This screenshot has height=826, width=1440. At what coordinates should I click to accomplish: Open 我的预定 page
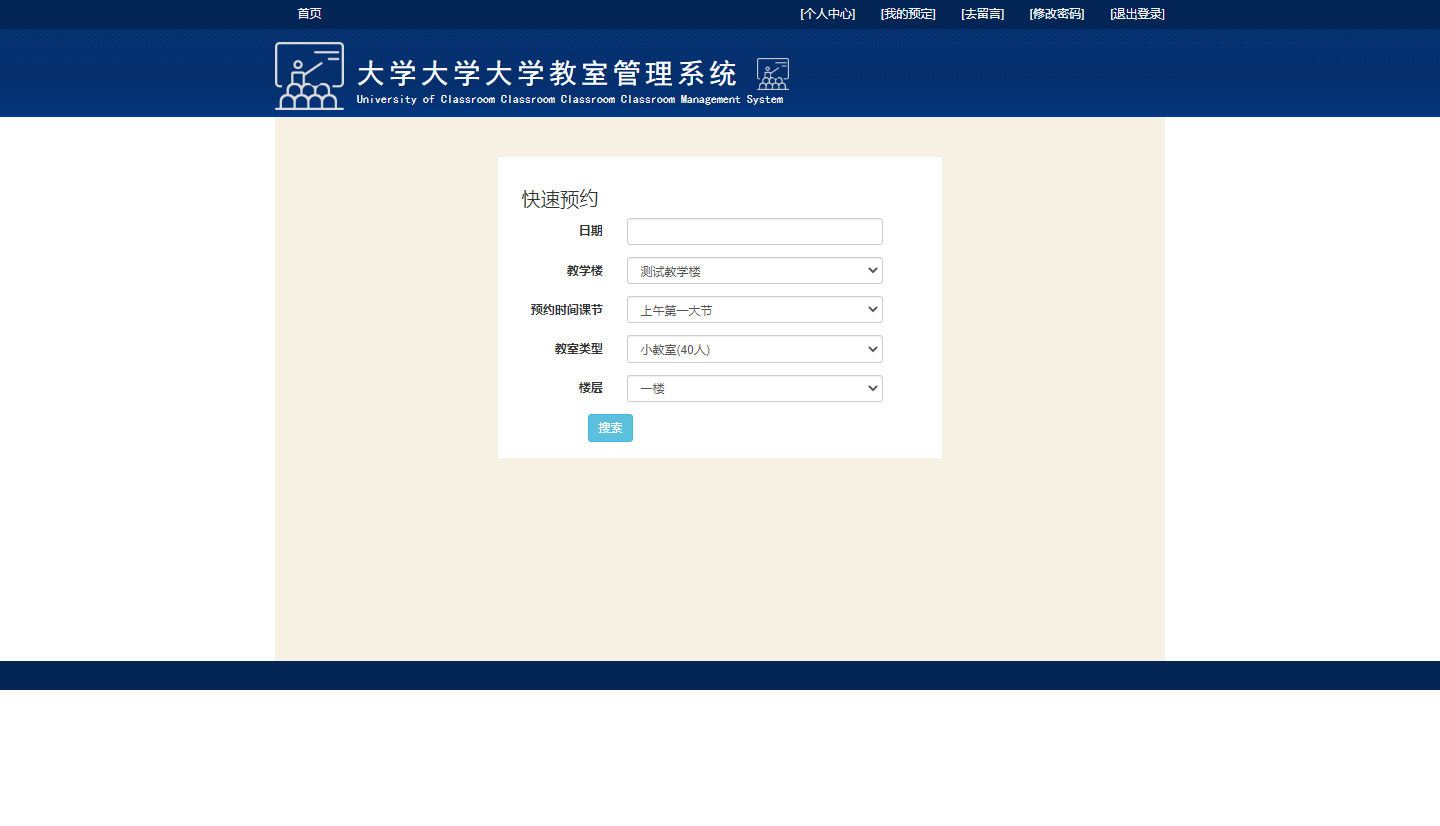click(908, 14)
